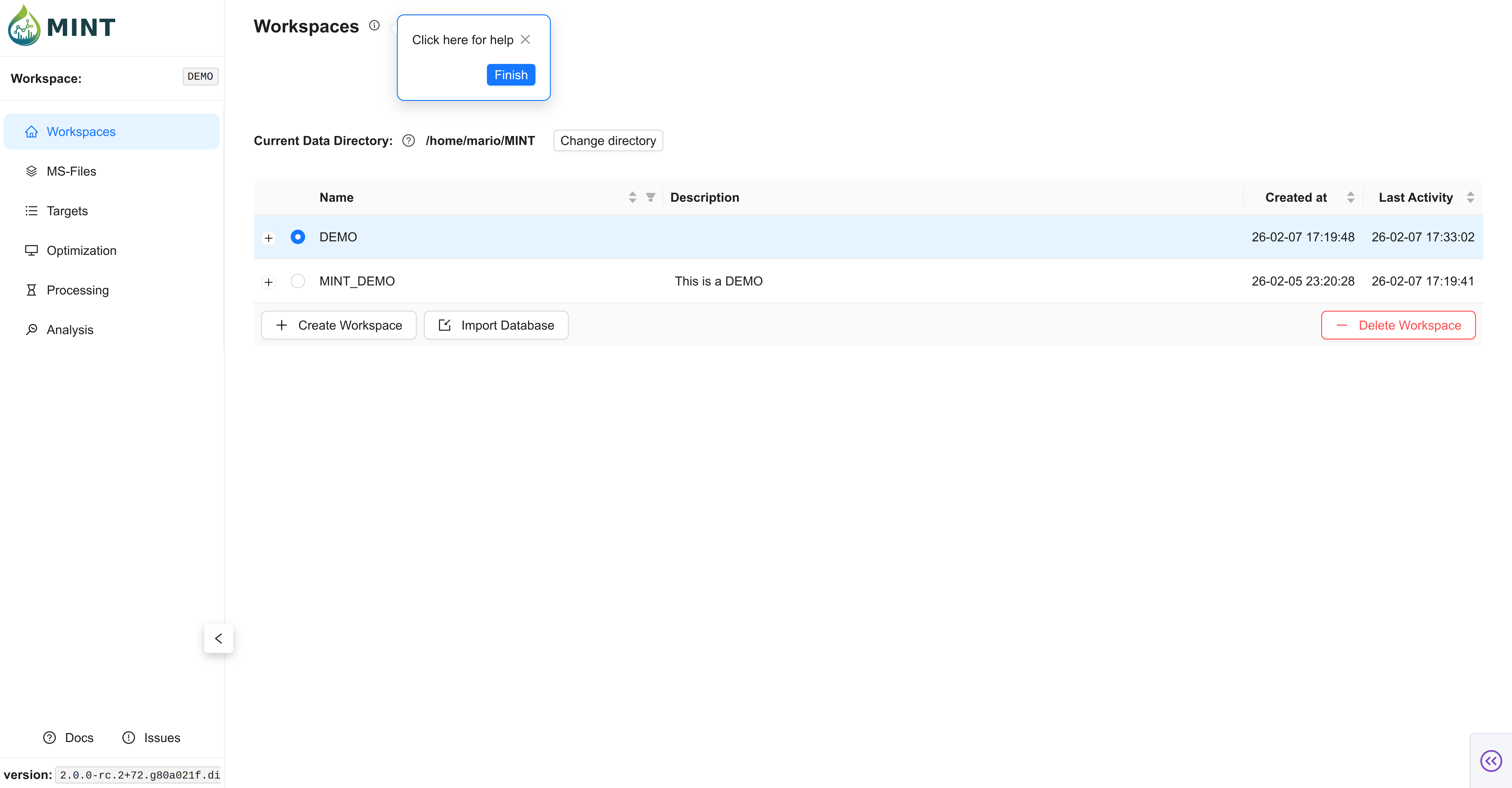Viewport: 1512px width, 788px height.
Task: Click the MINT logo icon
Action: pos(24,26)
